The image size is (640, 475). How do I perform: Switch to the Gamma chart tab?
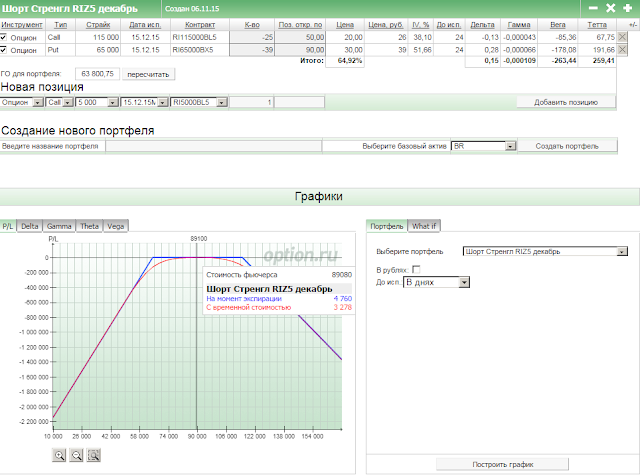[x=59, y=226]
